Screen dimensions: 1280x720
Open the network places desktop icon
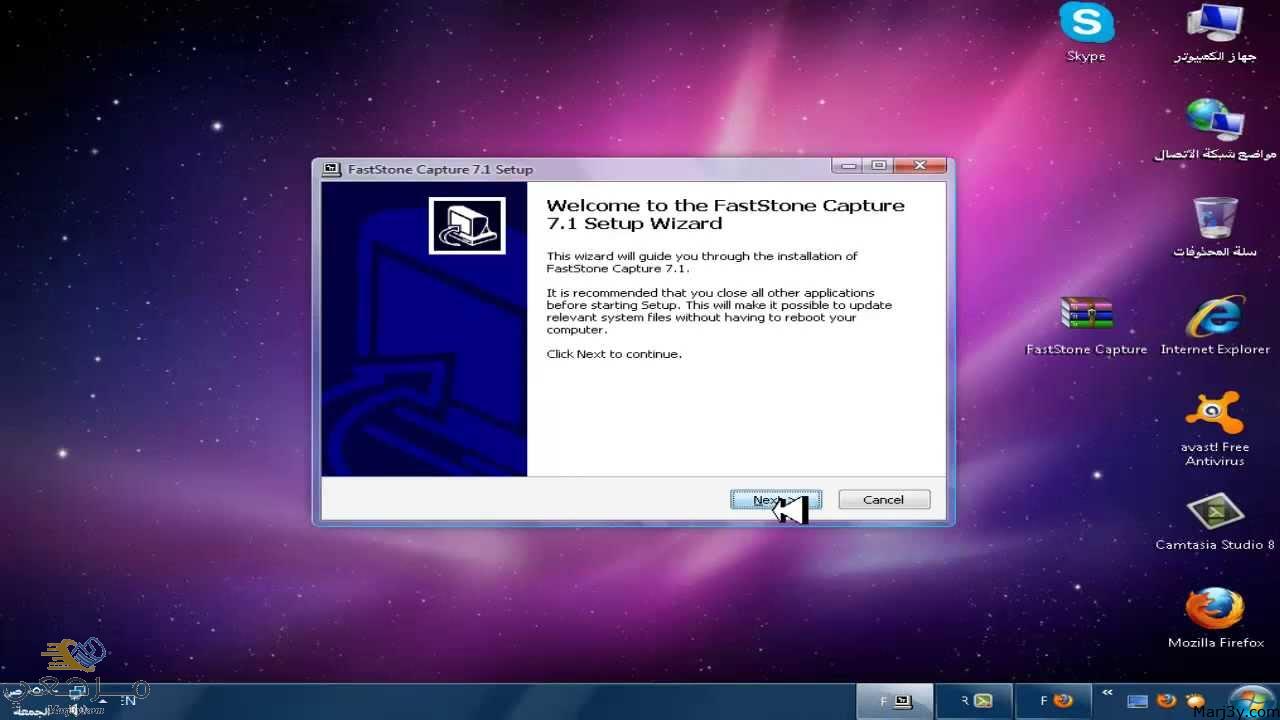[x=1215, y=129]
